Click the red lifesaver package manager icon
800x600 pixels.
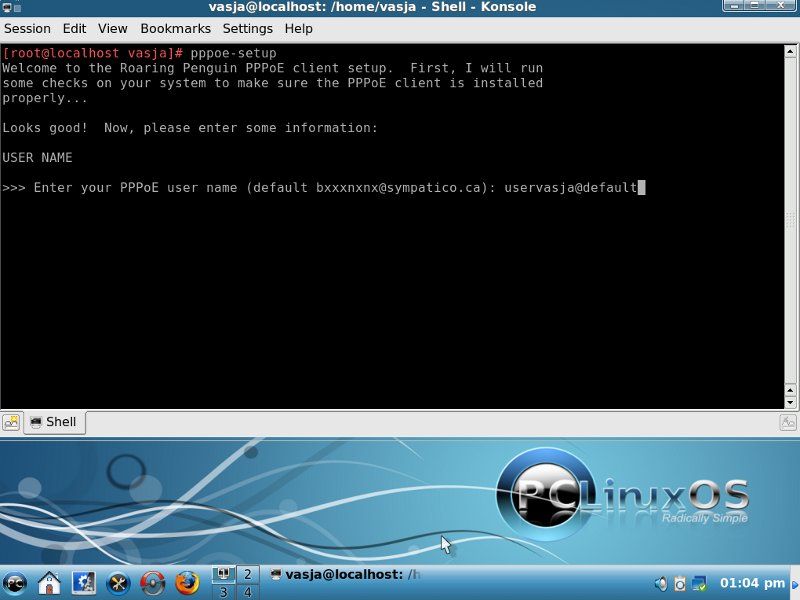[x=152, y=582]
